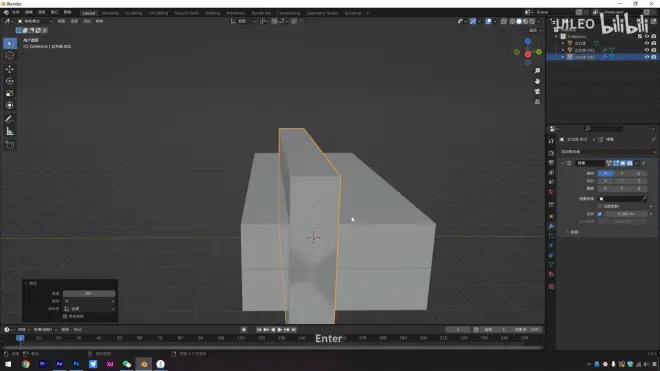This screenshot has width=660, height=371.
Task: Toggle the mirror Bisect X button
Action: 605,181
